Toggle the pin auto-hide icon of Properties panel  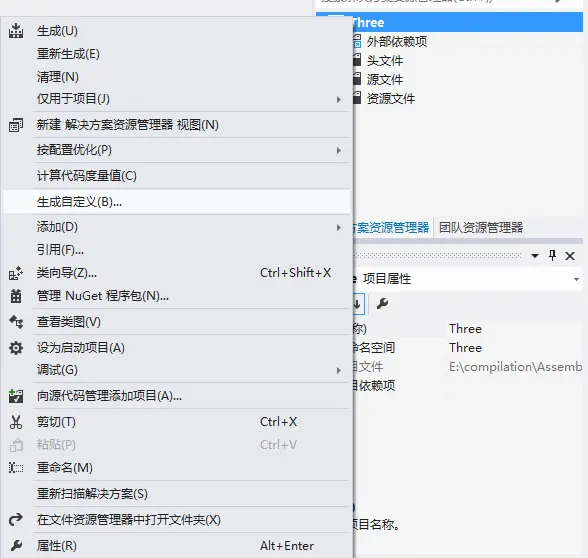552,256
